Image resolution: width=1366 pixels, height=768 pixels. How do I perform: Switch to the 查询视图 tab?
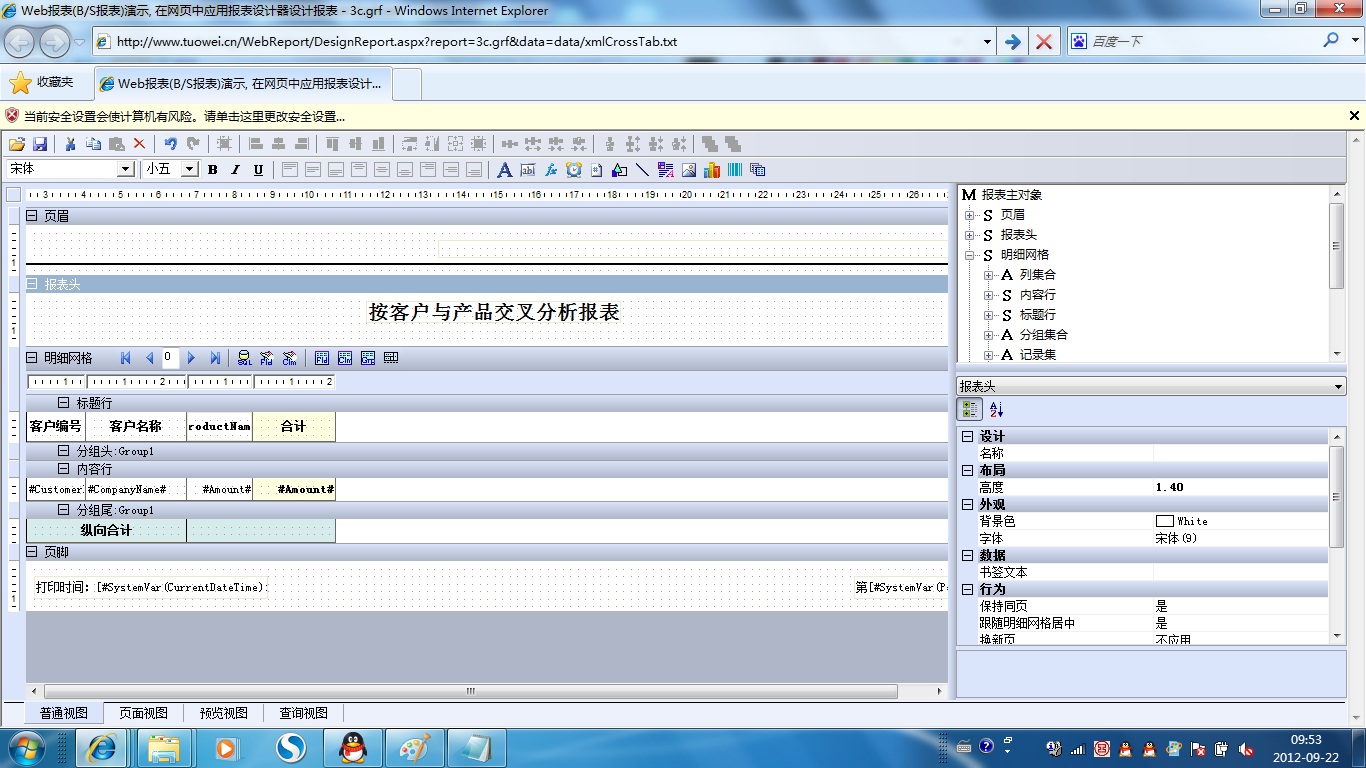click(303, 713)
